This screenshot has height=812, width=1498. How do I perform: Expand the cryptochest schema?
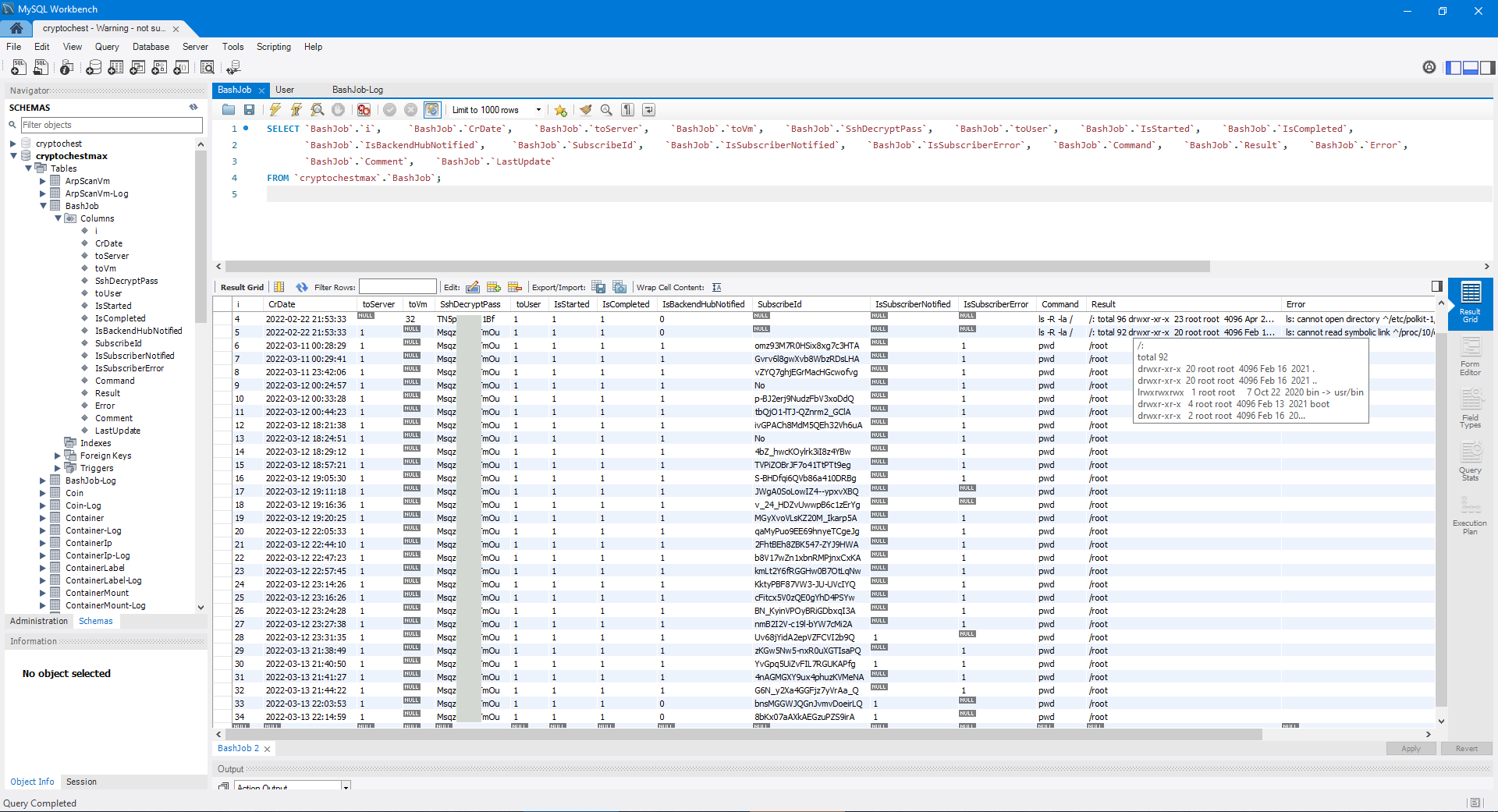point(13,144)
